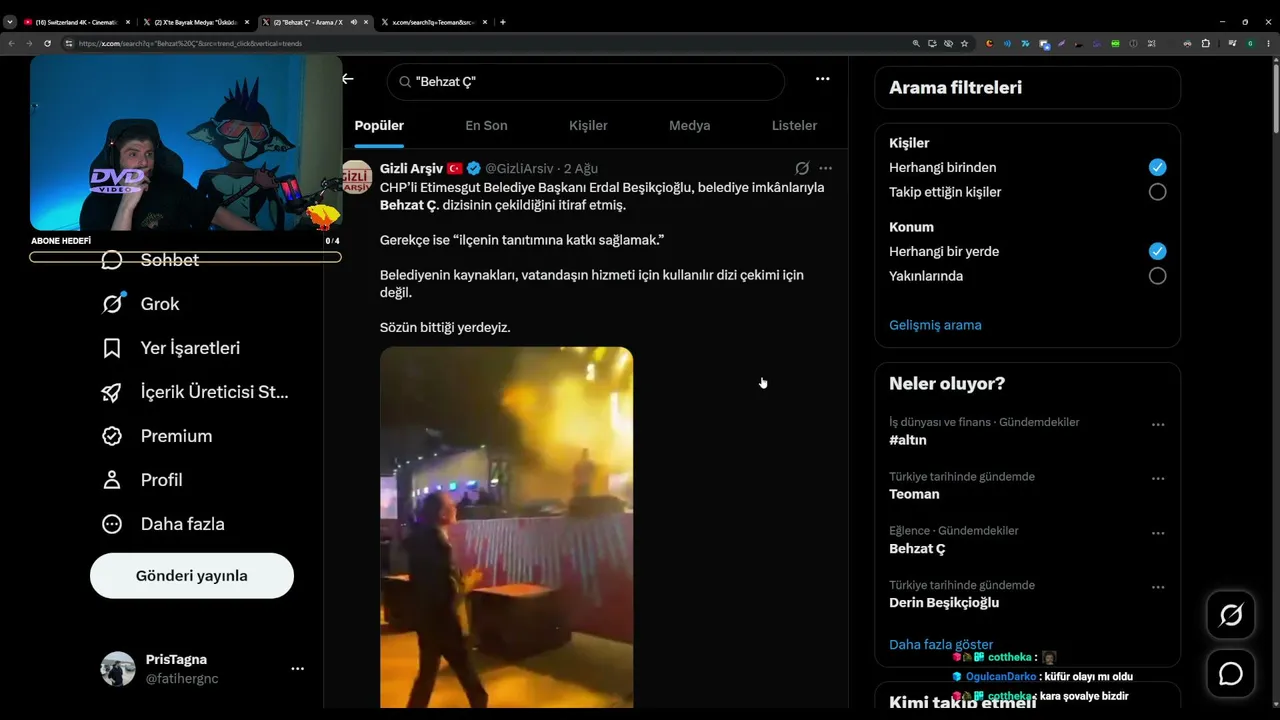Screen dimensions: 1280x720
Task: Switch to the Medya tab
Action: [689, 126]
